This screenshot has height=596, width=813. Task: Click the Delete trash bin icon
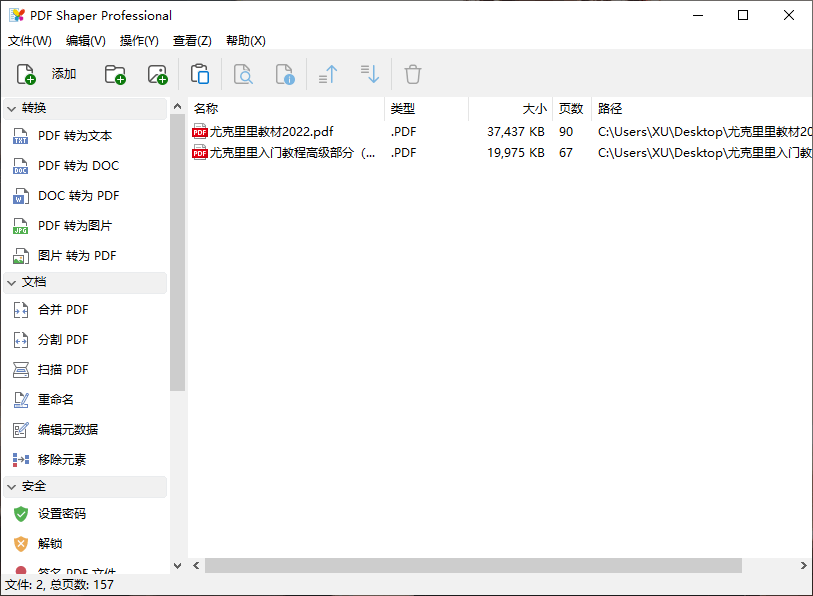pos(413,74)
